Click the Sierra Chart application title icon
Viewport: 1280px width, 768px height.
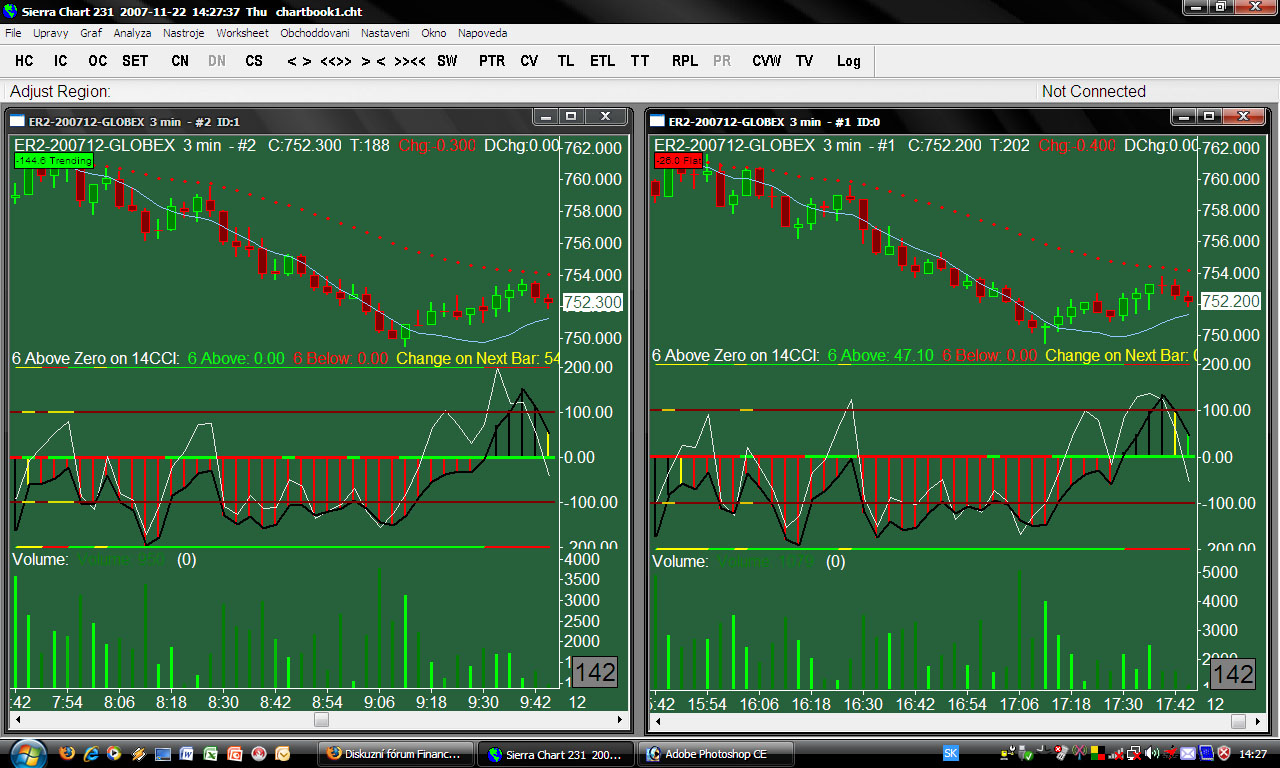point(10,11)
